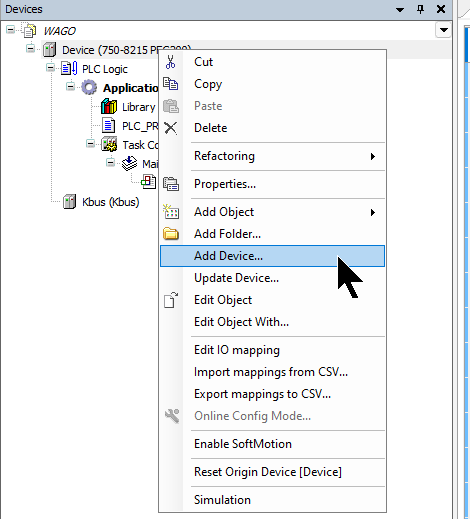This screenshot has width=470, height=519.
Task: Choose Edit Object With... entry
Action: pyautogui.click(x=272, y=322)
